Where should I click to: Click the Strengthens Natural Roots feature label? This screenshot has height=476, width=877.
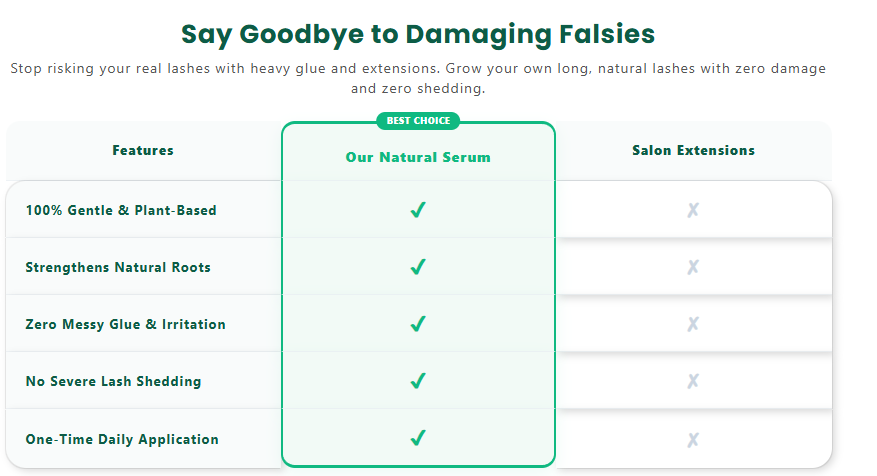[118, 267]
